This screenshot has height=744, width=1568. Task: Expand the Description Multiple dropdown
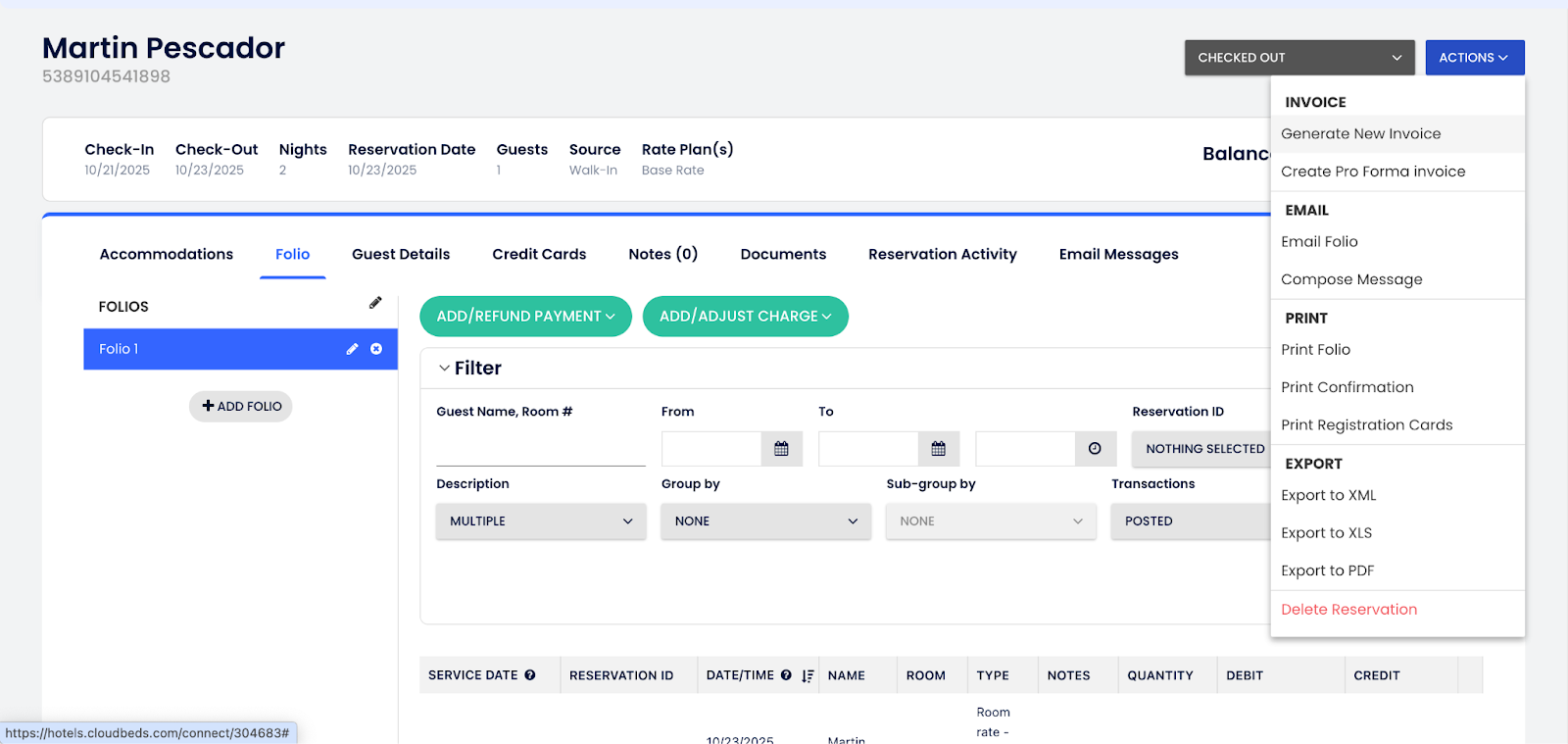coord(540,521)
